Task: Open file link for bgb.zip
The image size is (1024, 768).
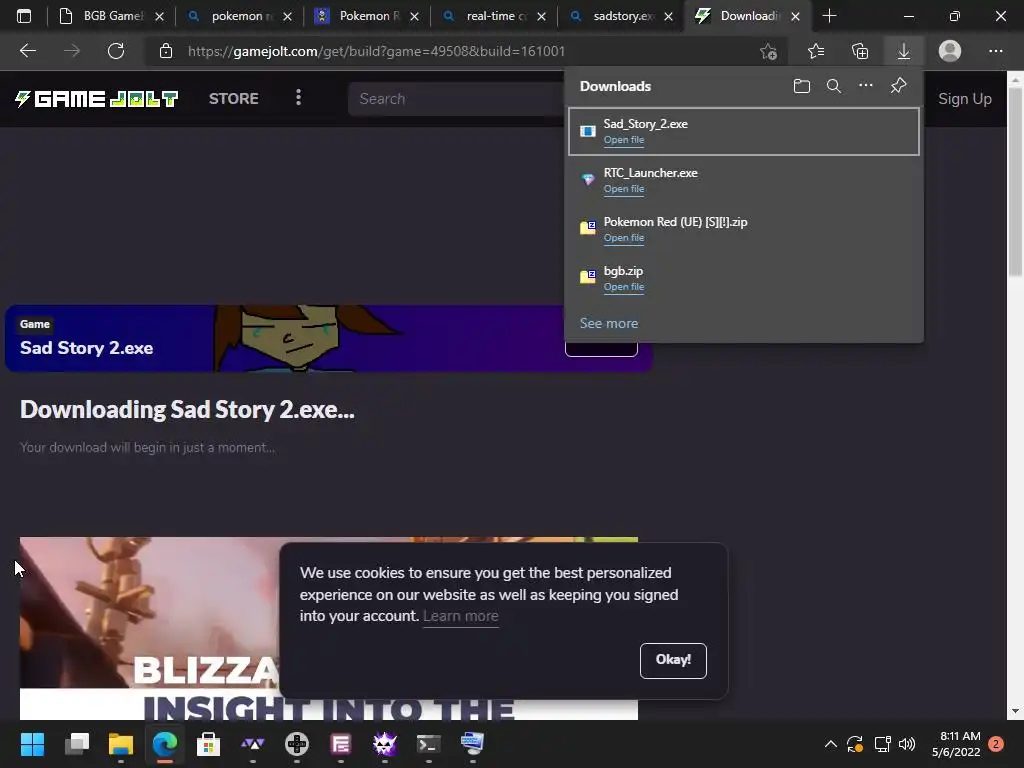Action: 624,287
